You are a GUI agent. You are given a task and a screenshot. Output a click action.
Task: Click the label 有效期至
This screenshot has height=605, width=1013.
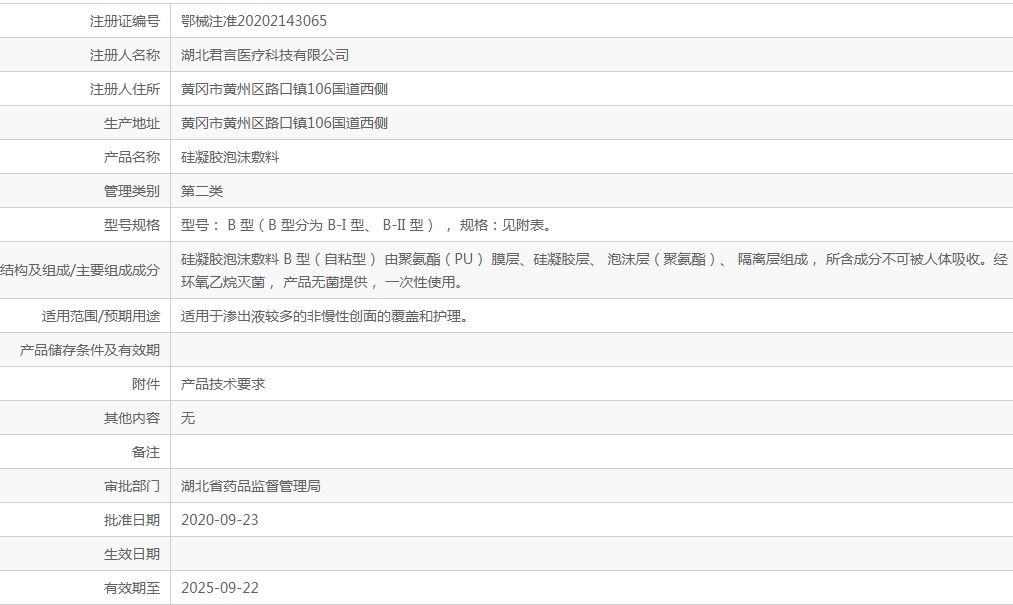tap(132, 588)
